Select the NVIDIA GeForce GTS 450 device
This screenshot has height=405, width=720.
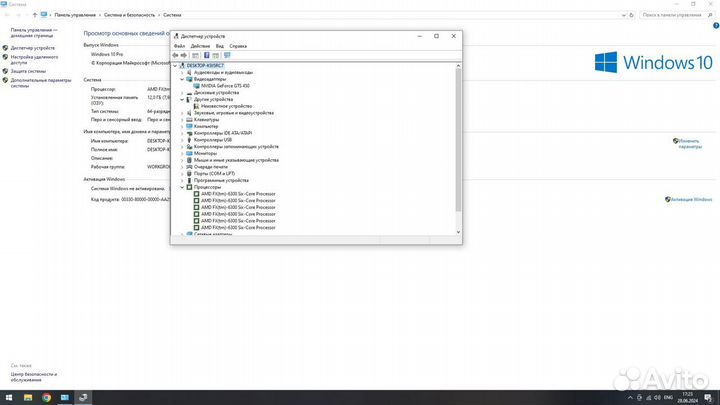pos(225,86)
